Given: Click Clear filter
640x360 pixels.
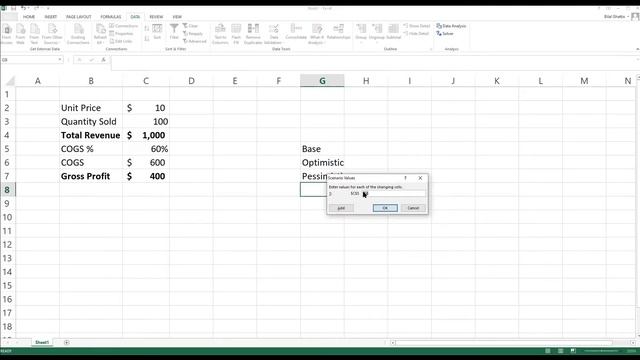Looking at the screenshot, I should tap(190, 26).
